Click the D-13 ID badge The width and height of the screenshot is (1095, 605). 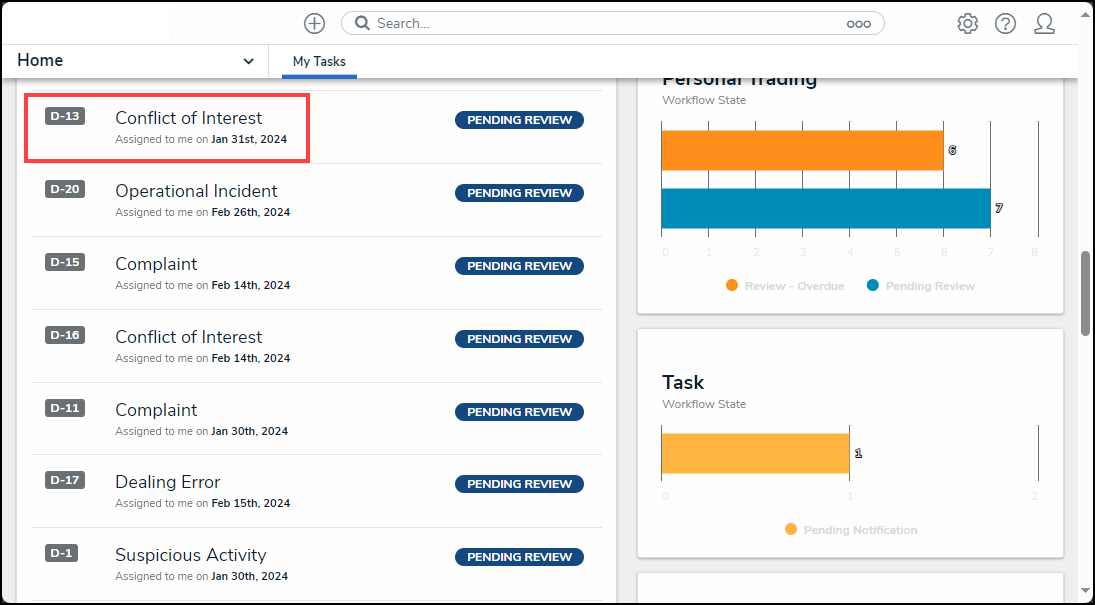tap(65, 116)
